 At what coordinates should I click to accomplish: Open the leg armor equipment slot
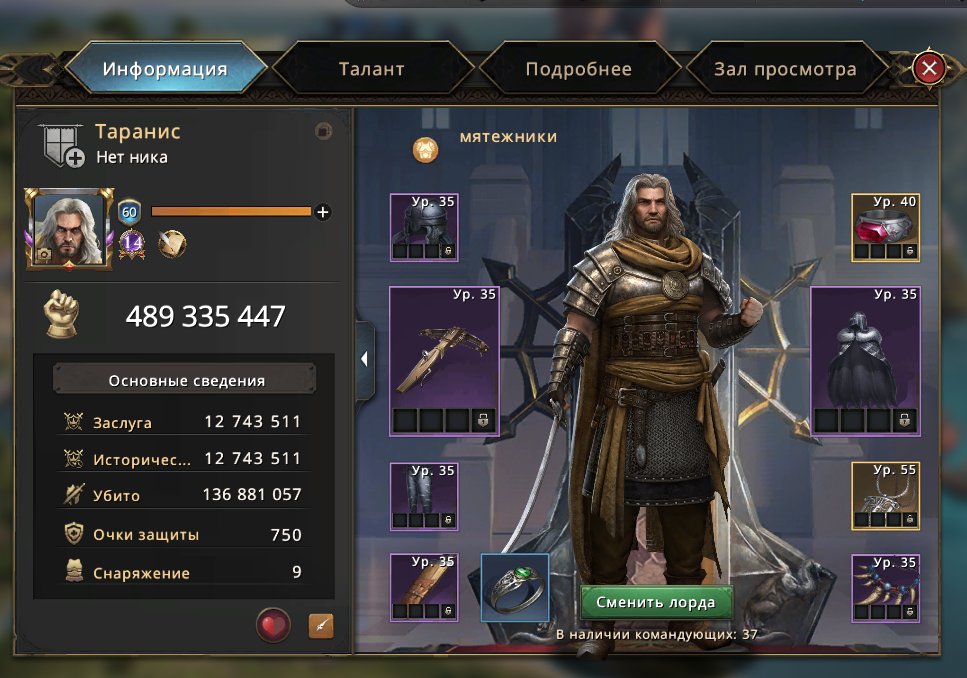pos(424,497)
